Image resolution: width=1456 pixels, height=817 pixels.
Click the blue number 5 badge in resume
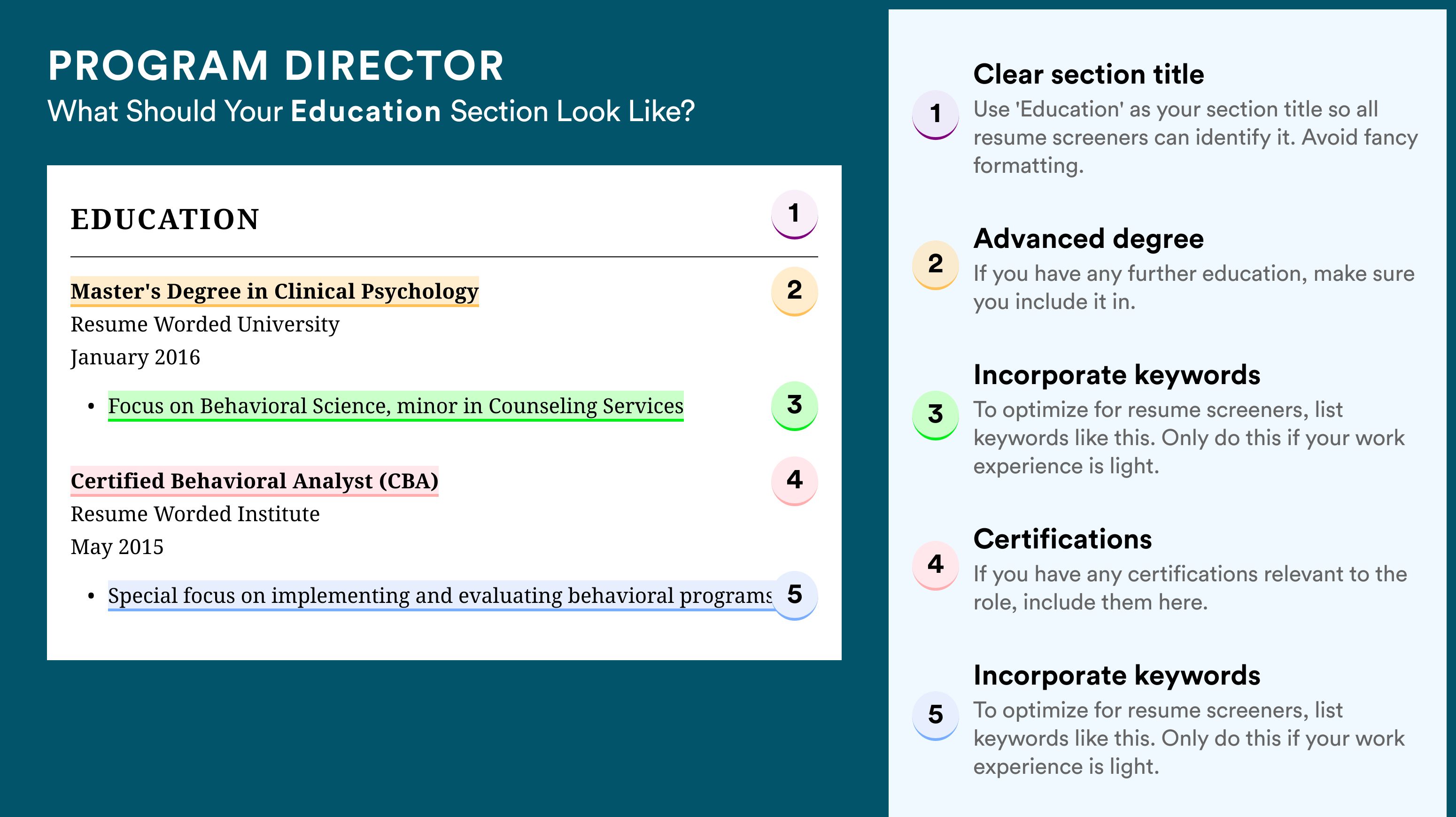[x=794, y=595]
